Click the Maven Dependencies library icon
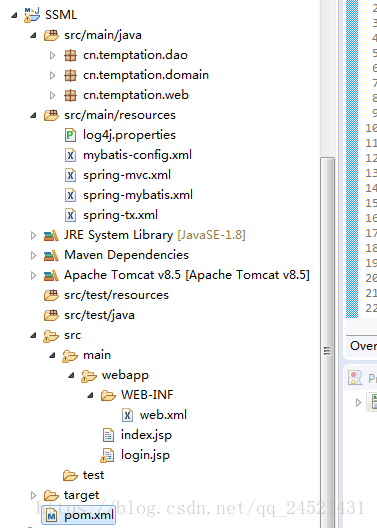 pos(51,255)
